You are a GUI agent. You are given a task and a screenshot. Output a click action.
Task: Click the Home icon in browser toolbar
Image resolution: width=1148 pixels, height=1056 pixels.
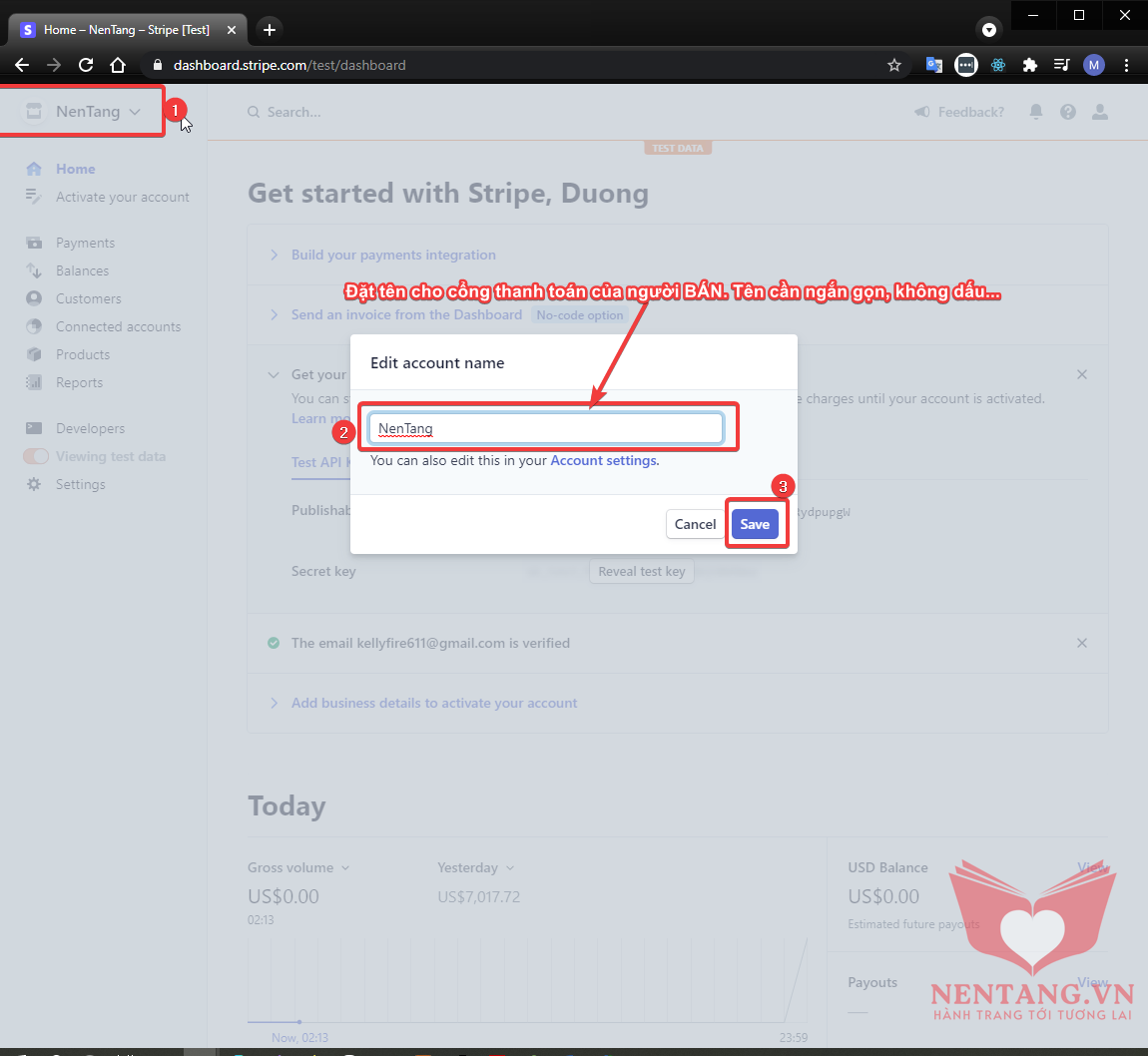118,65
